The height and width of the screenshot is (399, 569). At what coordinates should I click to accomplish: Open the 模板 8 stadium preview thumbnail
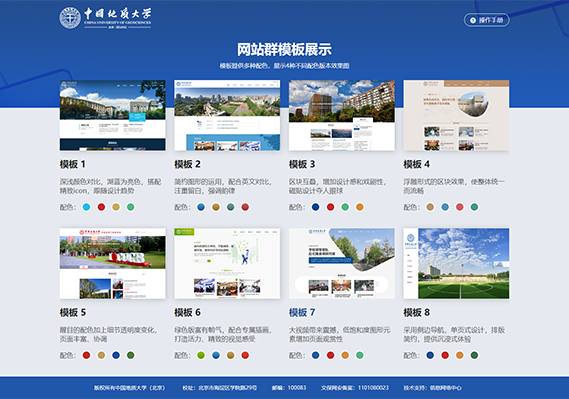457,263
